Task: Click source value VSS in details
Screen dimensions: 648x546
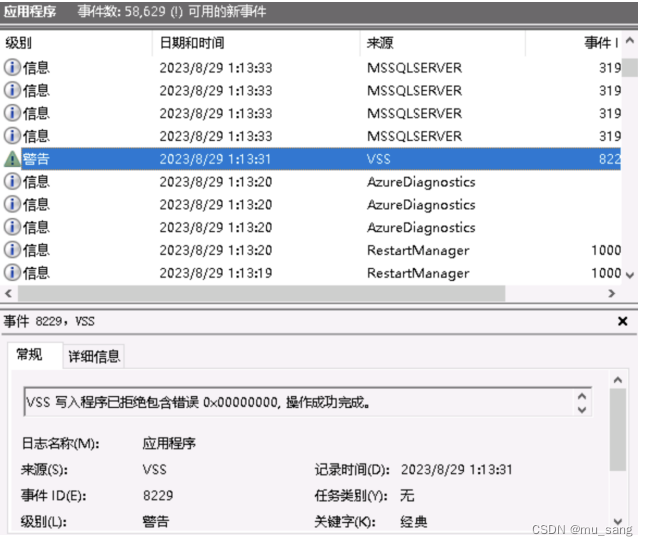Action: pyautogui.click(x=155, y=470)
